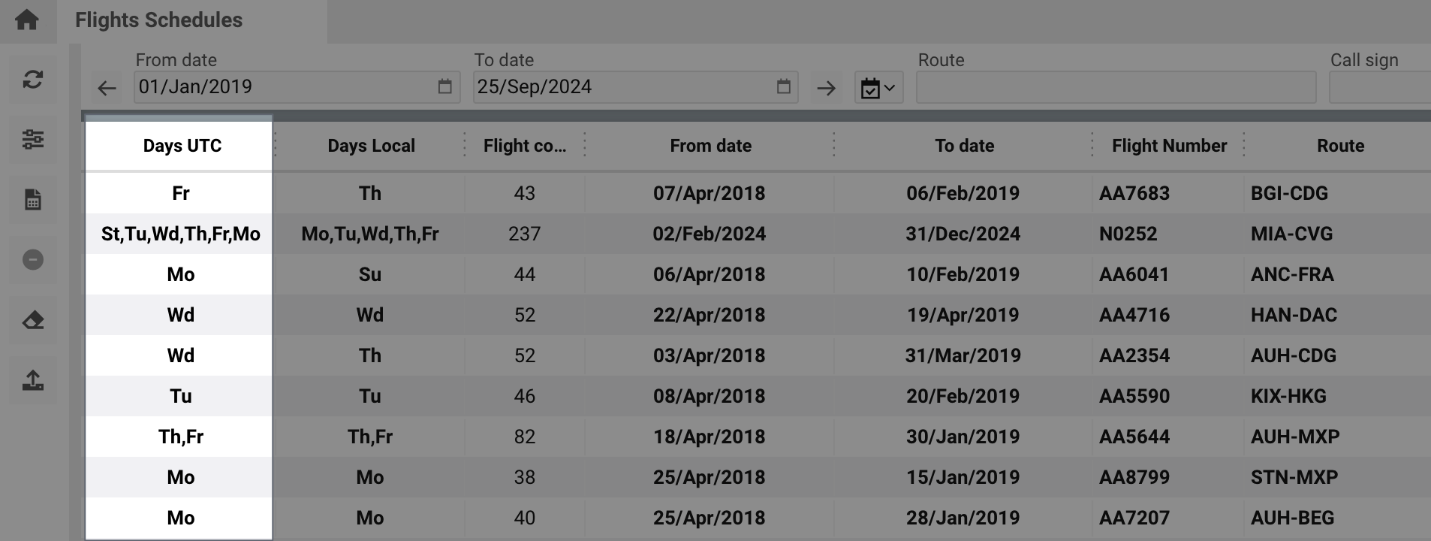The width and height of the screenshot is (1431, 541).
Task: Select the AA7683 BGI-CDG flight row
Action: [x=710, y=193]
